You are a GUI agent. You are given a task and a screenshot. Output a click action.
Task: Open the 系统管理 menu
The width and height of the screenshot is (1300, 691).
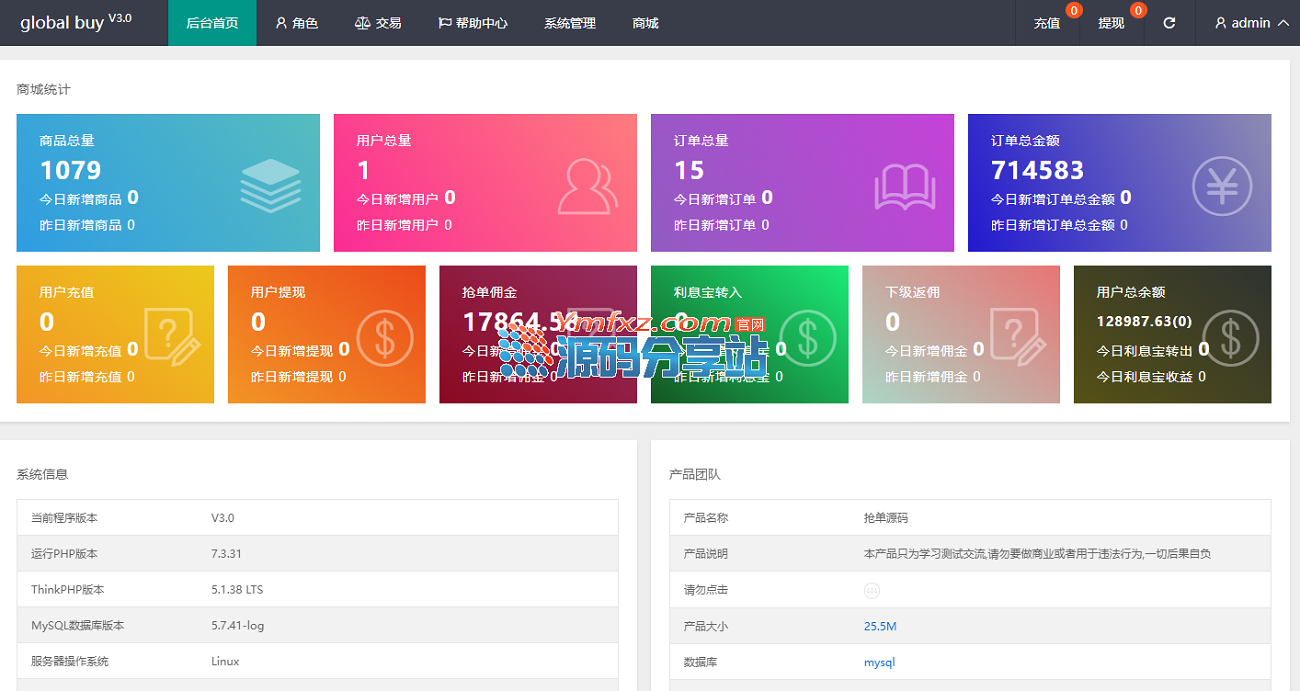pos(570,23)
